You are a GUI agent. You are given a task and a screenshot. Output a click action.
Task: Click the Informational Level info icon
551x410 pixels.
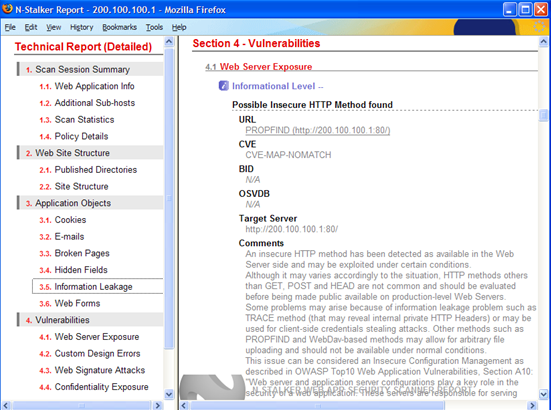pyautogui.click(x=223, y=85)
